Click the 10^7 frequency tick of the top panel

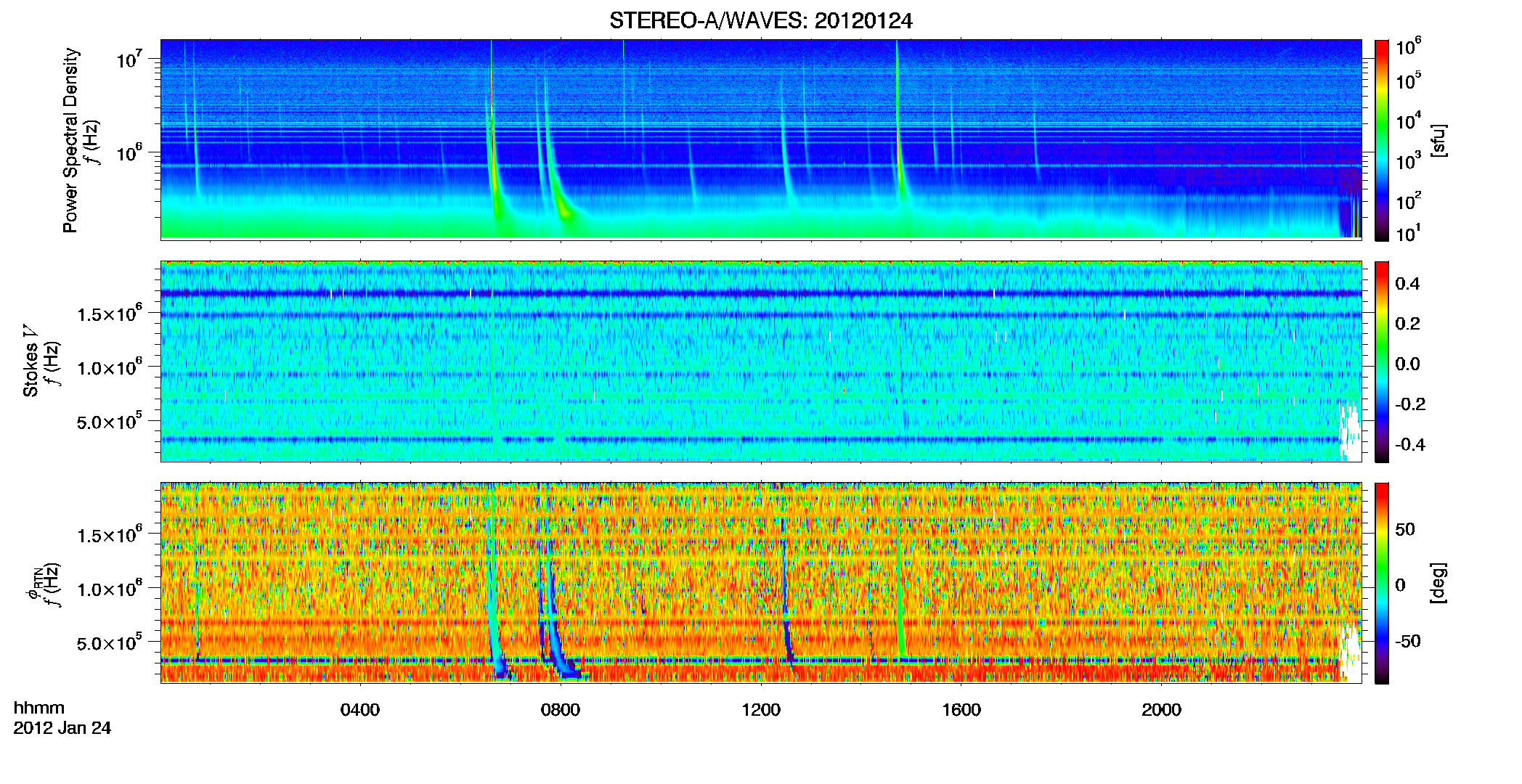pyautogui.click(x=129, y=58)
